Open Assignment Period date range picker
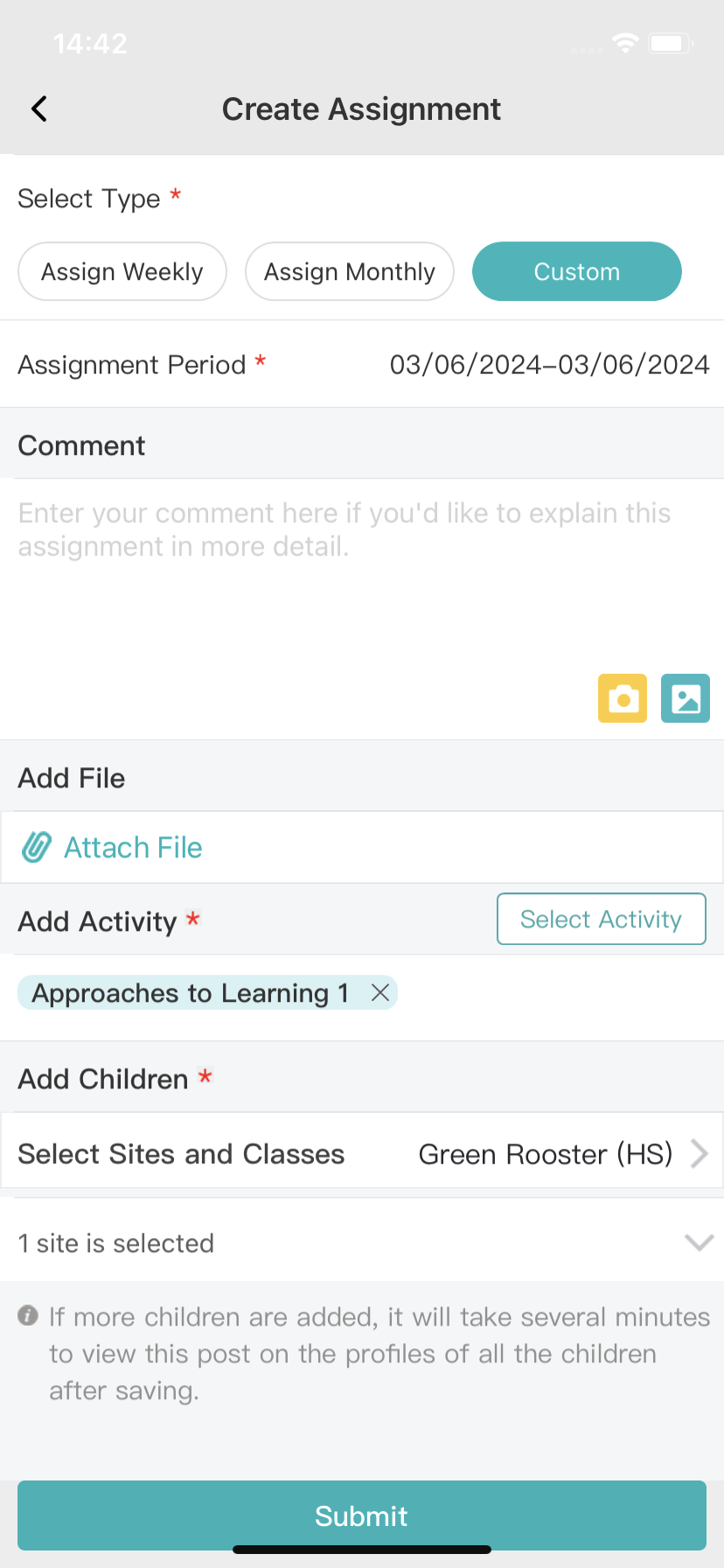The image size is (724, 1568). point(549,364)
